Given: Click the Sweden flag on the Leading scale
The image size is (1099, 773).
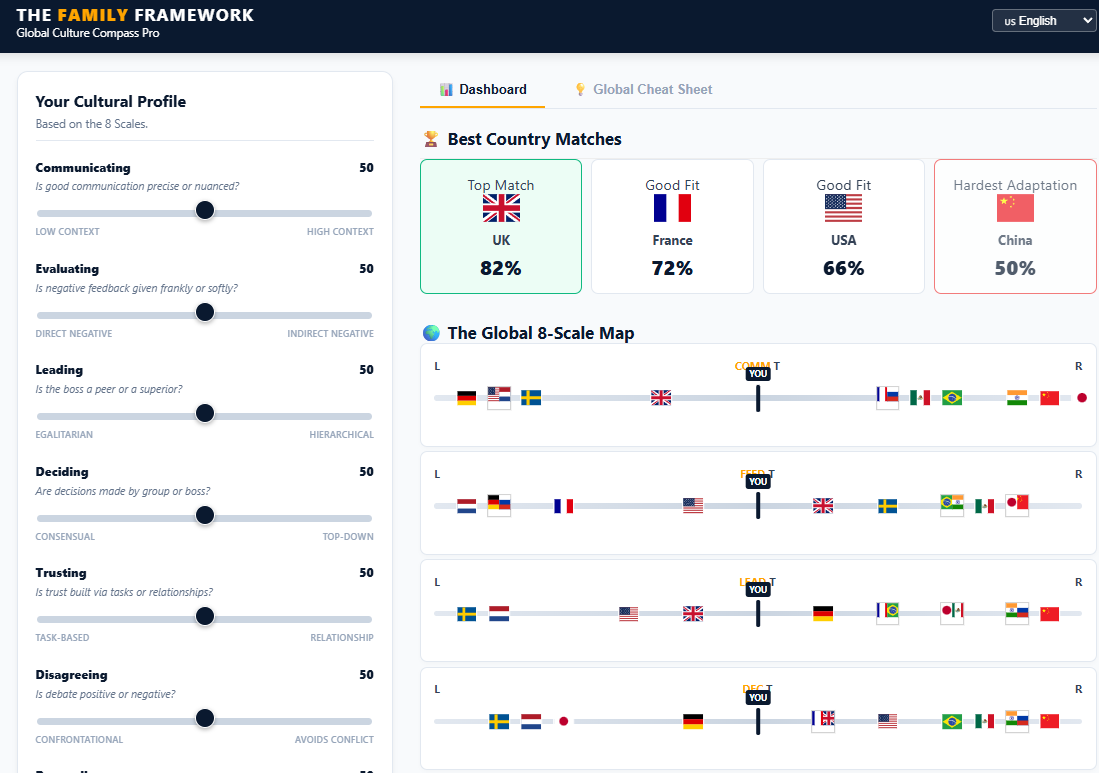Looking at the screenshot, I should (x=466, y=612).
